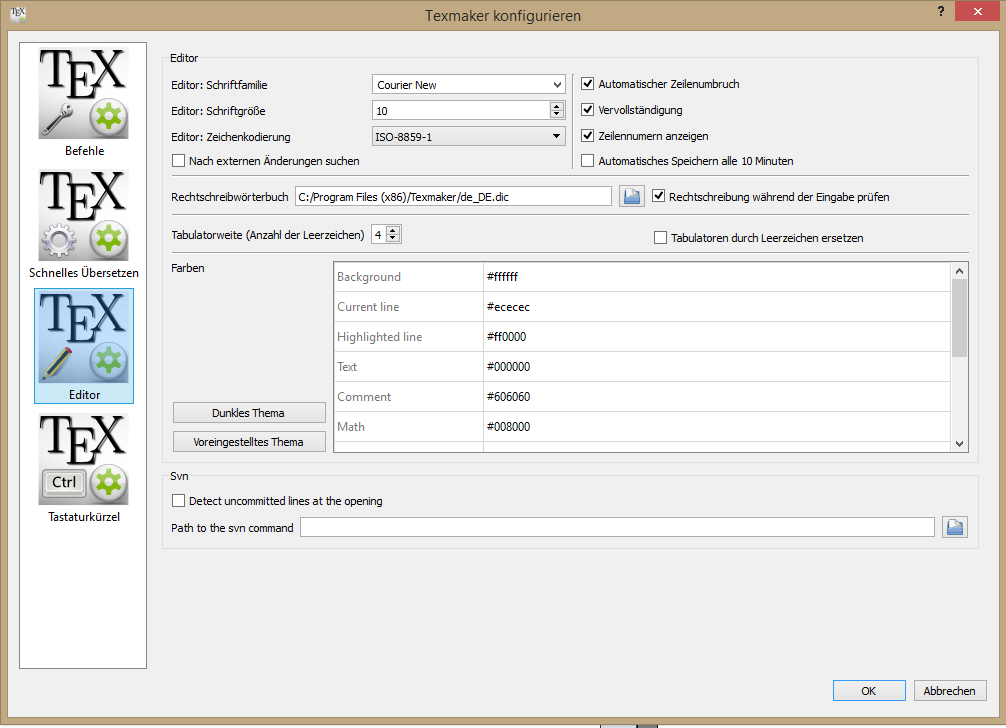Open the Befehle settings page

pos(83,103)
